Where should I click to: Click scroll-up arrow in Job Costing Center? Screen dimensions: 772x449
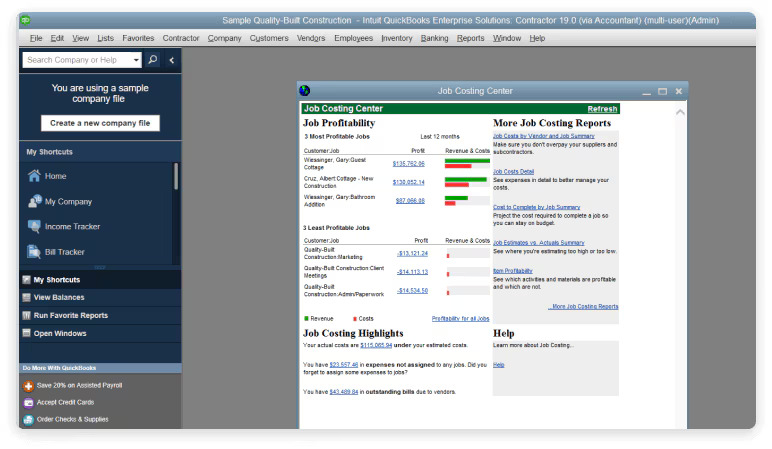click(680, 112)
